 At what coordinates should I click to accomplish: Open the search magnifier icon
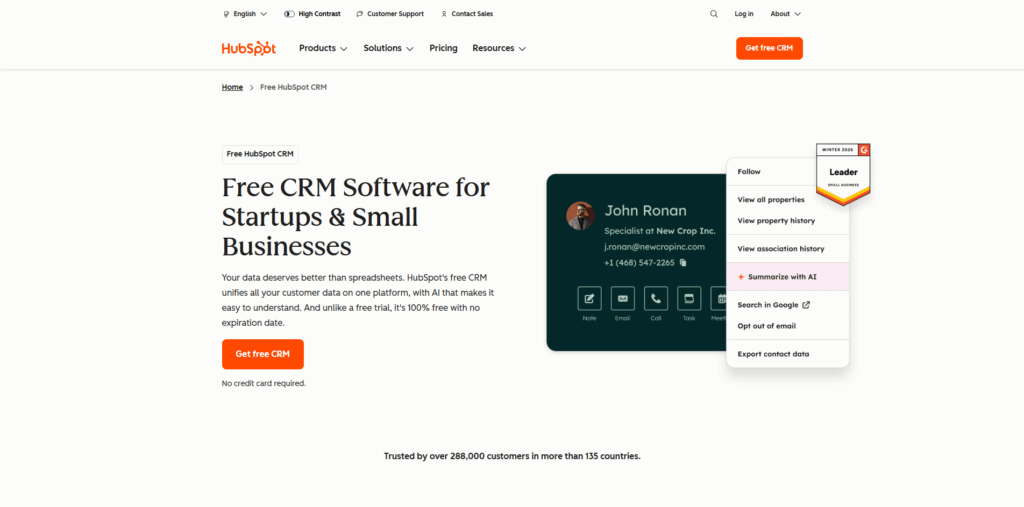pyautogui.click(x=714, y=14)
